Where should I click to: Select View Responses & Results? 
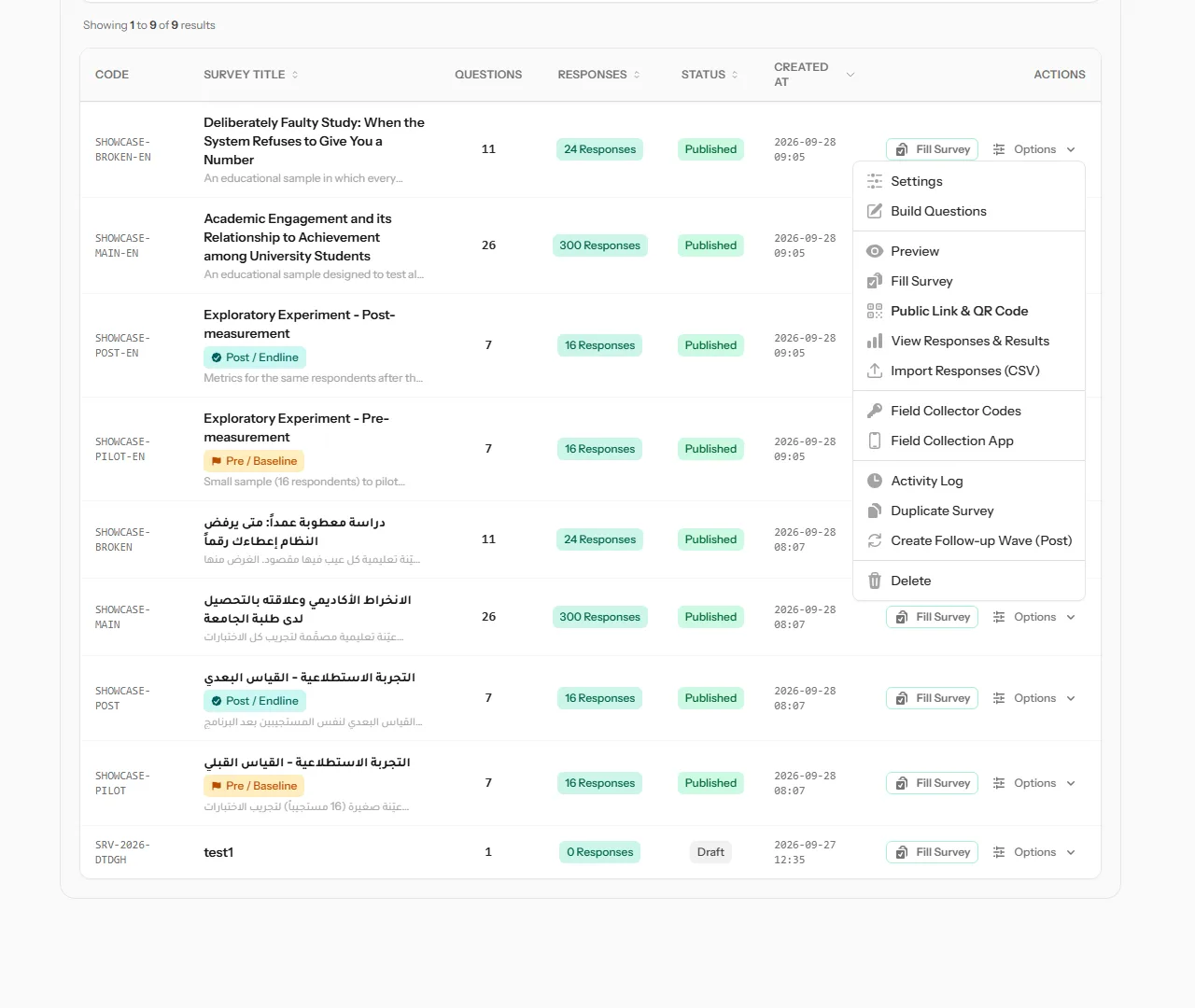point(968,341)
